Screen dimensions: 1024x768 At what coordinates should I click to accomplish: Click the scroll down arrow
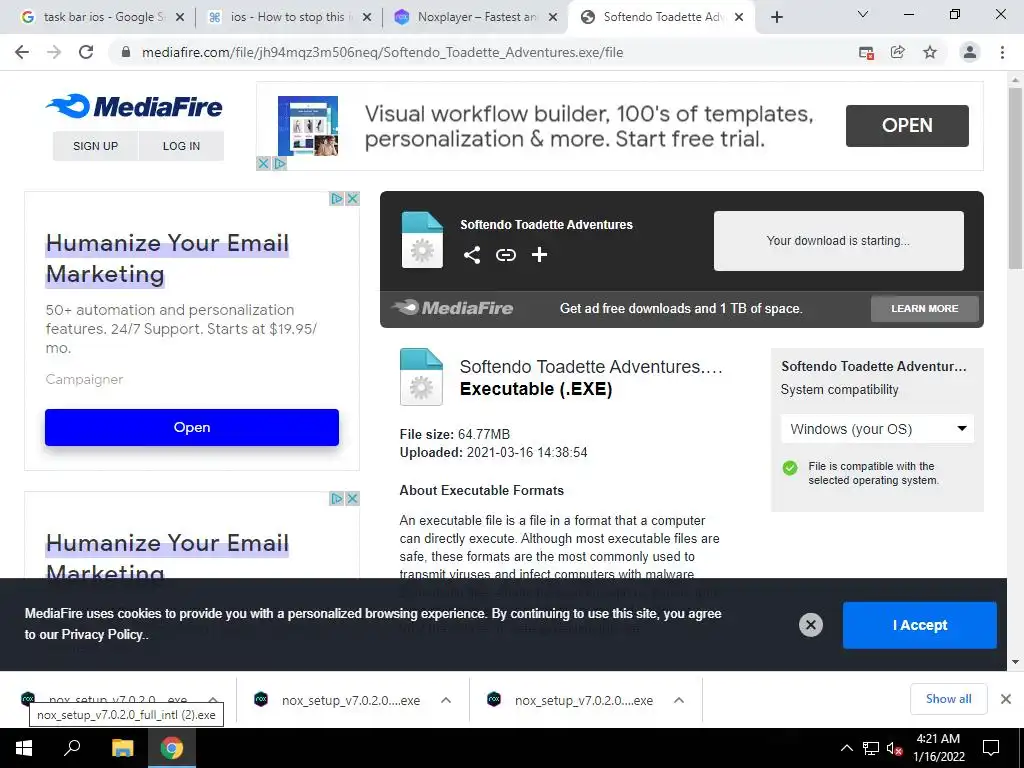click(x=1015, y=662)
